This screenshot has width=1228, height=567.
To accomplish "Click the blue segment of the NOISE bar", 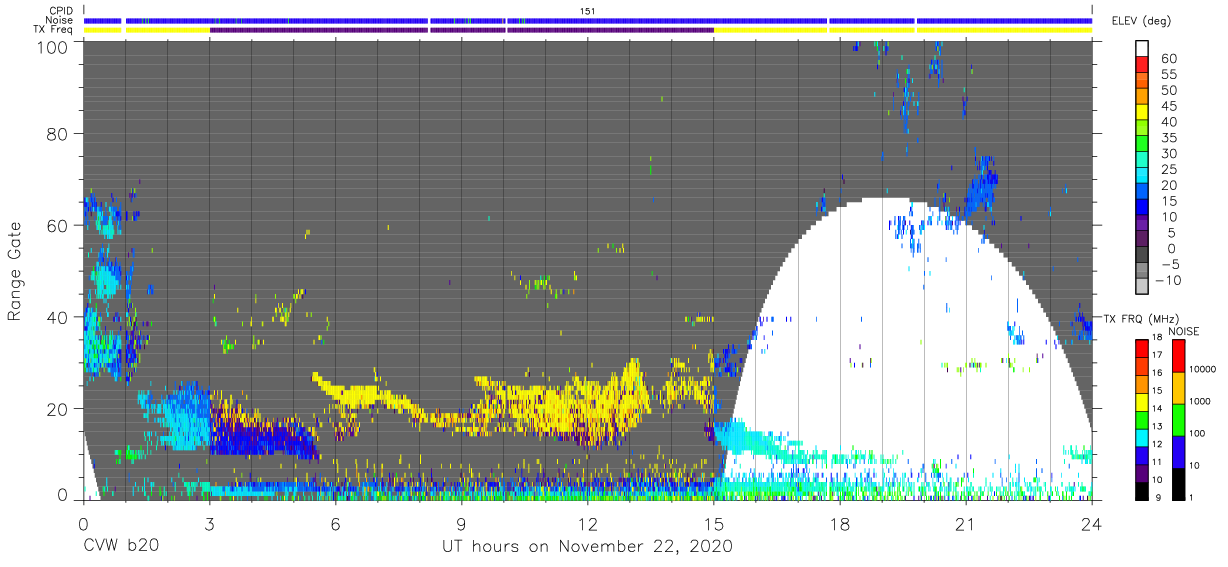I will click(1180, 451).
